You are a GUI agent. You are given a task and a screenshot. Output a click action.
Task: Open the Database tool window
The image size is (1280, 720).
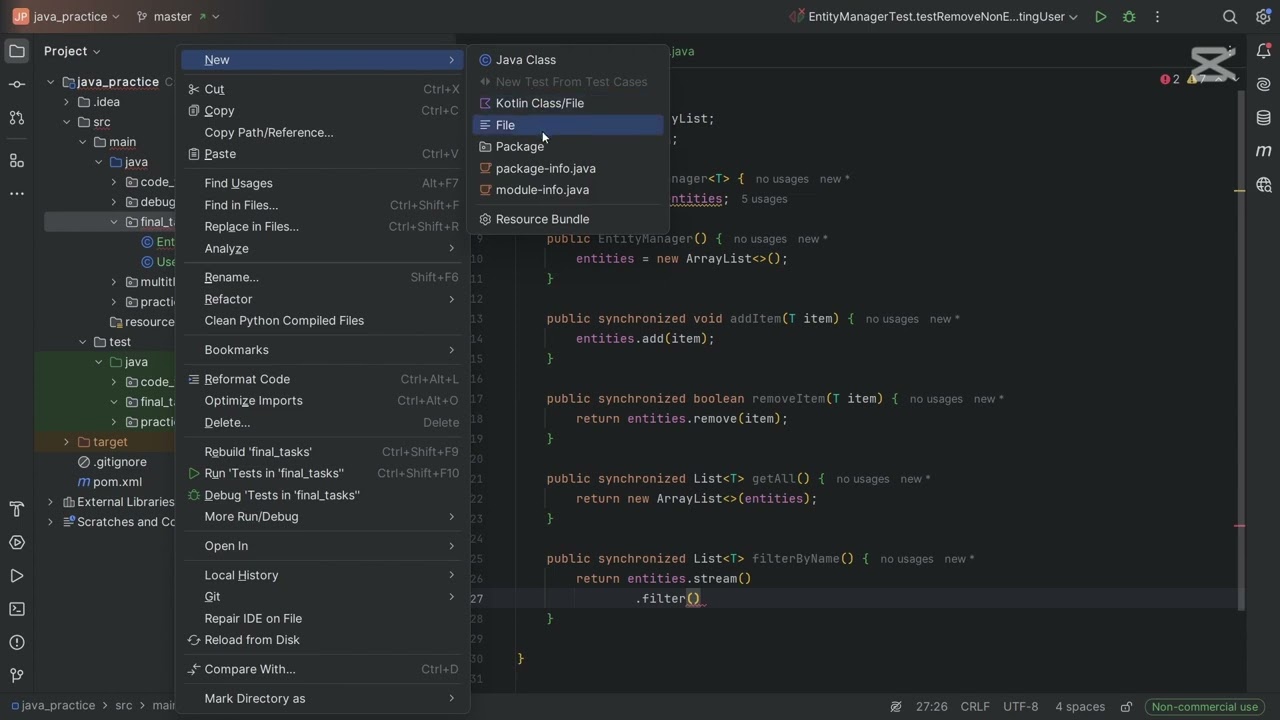[1264, 118]
